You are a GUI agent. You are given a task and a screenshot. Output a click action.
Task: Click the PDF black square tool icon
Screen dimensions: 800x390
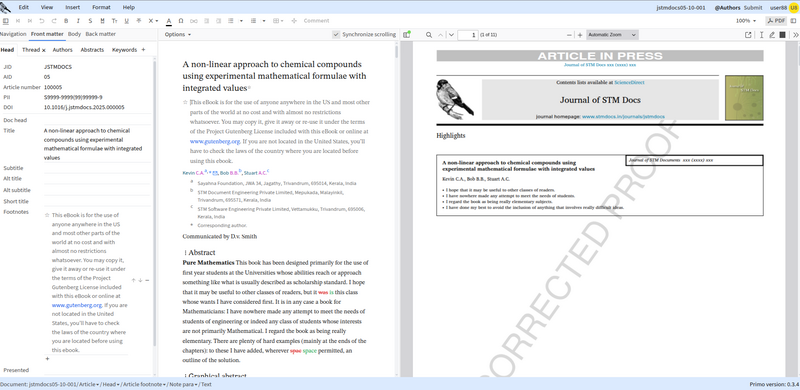(783, 35)
